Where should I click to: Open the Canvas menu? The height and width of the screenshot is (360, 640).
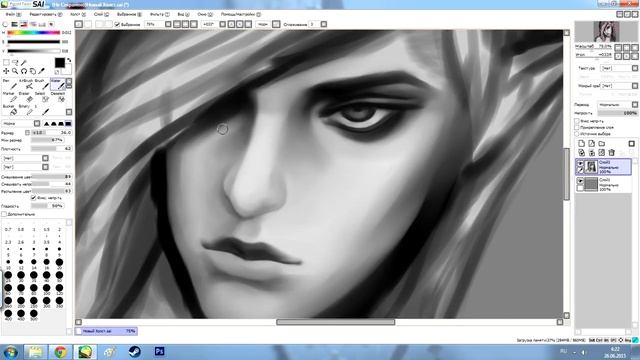click(78, 14)
